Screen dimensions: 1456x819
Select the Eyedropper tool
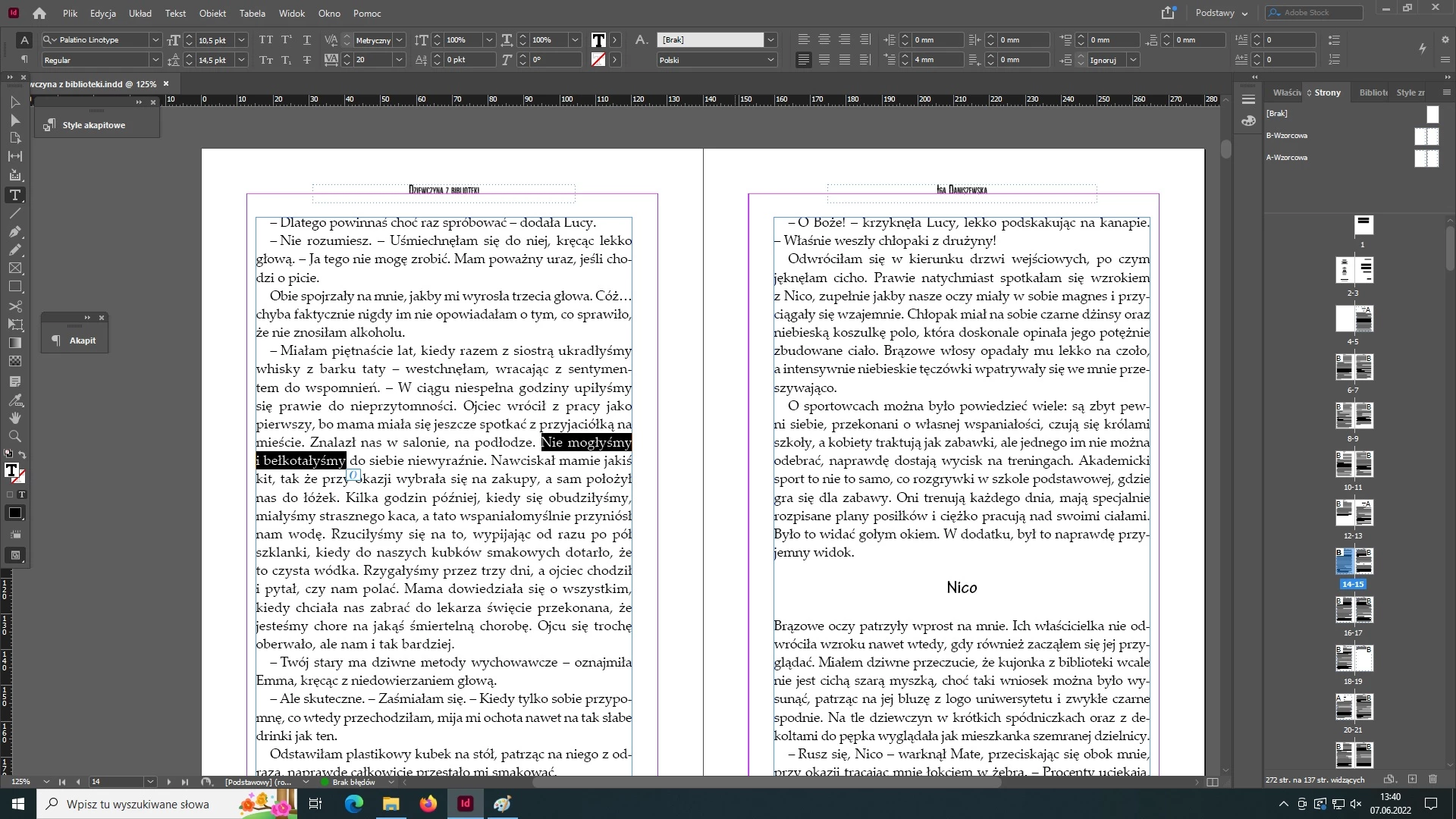coord(14,400)
